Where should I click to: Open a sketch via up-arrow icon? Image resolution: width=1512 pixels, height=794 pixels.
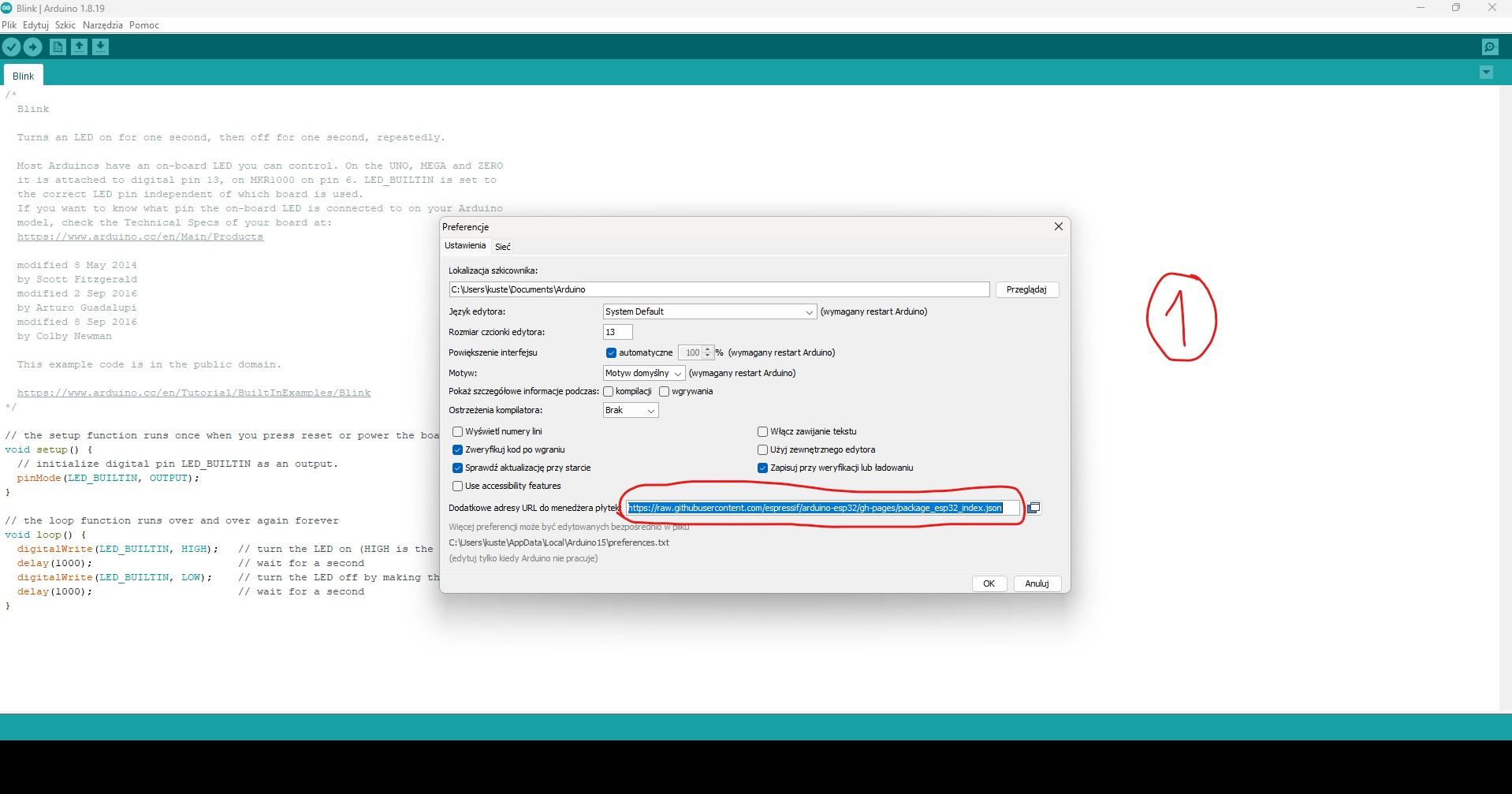[79, 47]
